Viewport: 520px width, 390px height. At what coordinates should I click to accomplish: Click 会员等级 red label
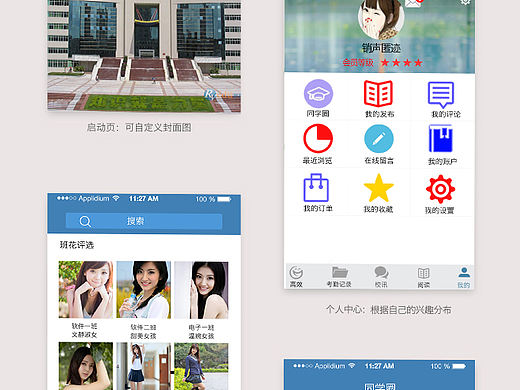358,62
